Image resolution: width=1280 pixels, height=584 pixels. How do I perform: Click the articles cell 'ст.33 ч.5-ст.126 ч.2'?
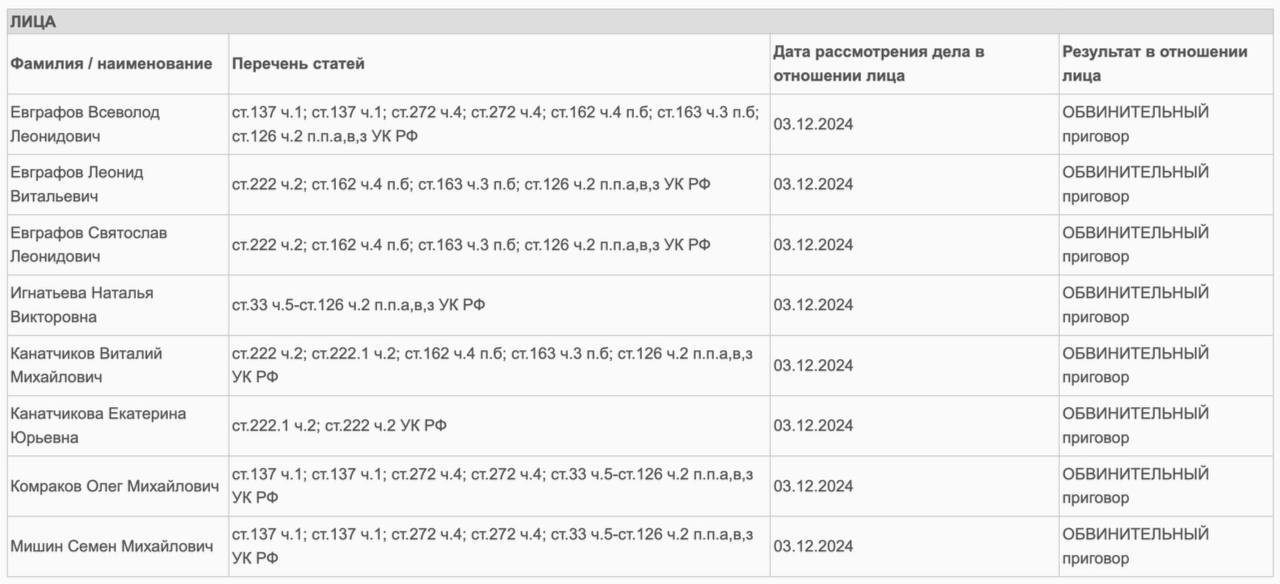(358, 305)
